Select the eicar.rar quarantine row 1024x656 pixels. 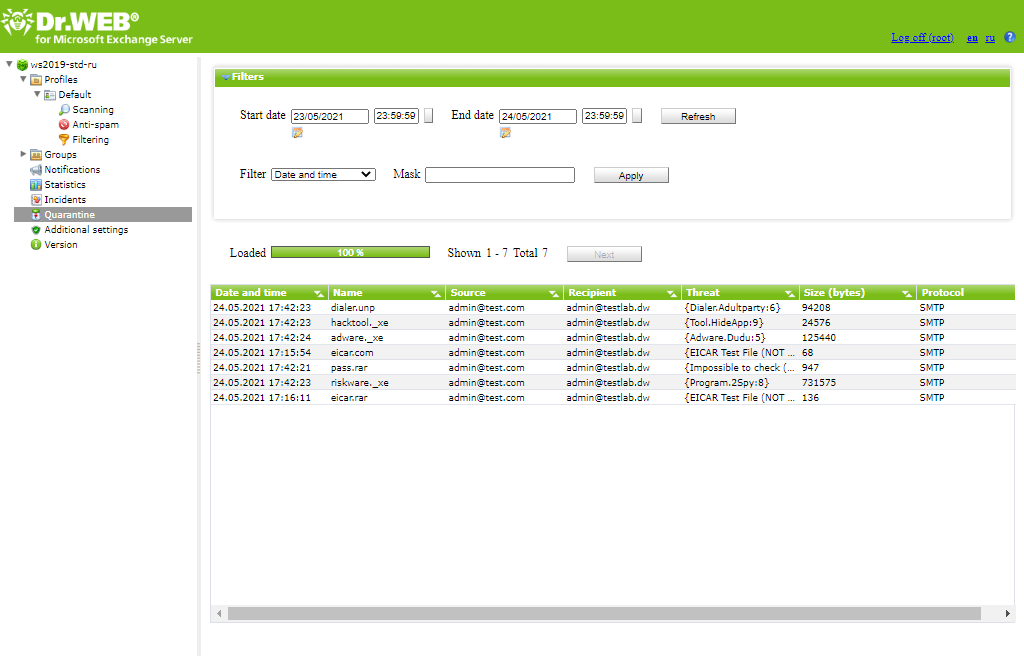click(613, 398)
